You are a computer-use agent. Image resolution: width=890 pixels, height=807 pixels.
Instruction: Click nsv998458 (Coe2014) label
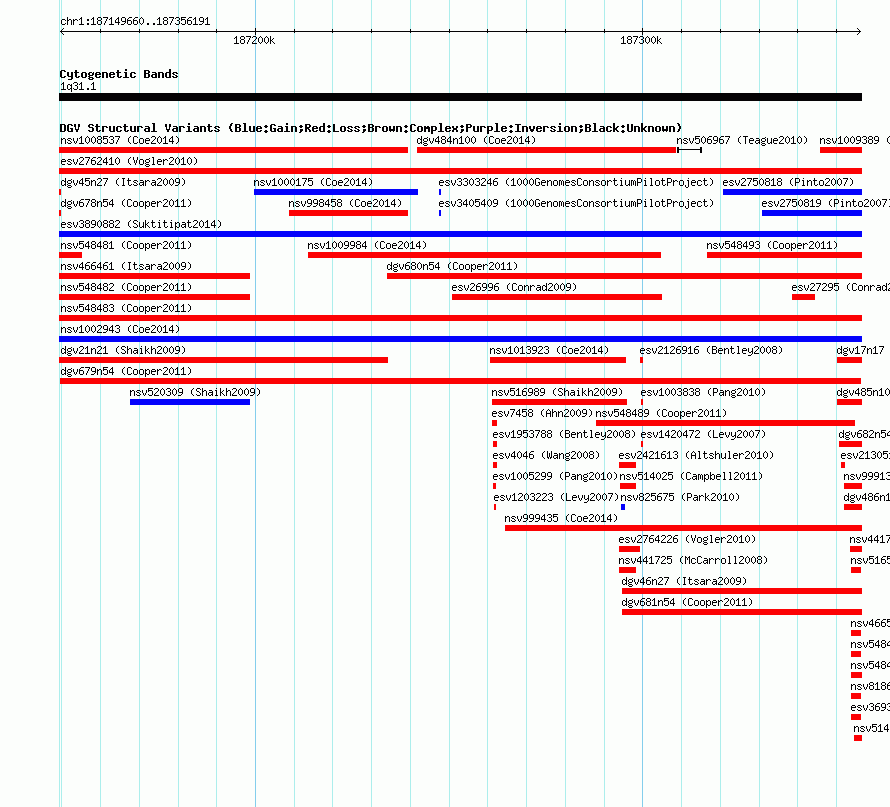pyautogui.click(x=345, y=203)
